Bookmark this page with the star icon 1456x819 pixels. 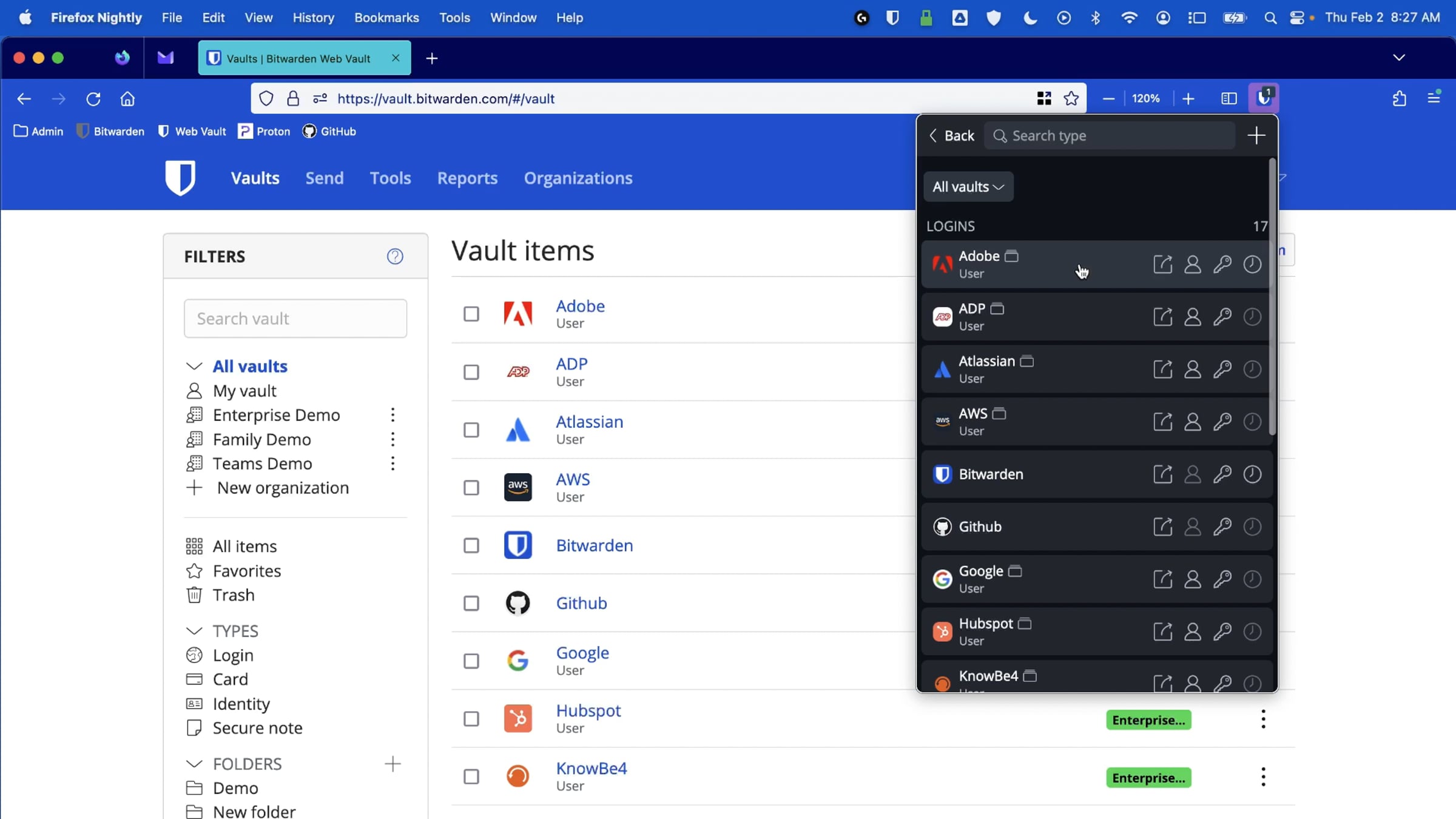(1071, 98)
